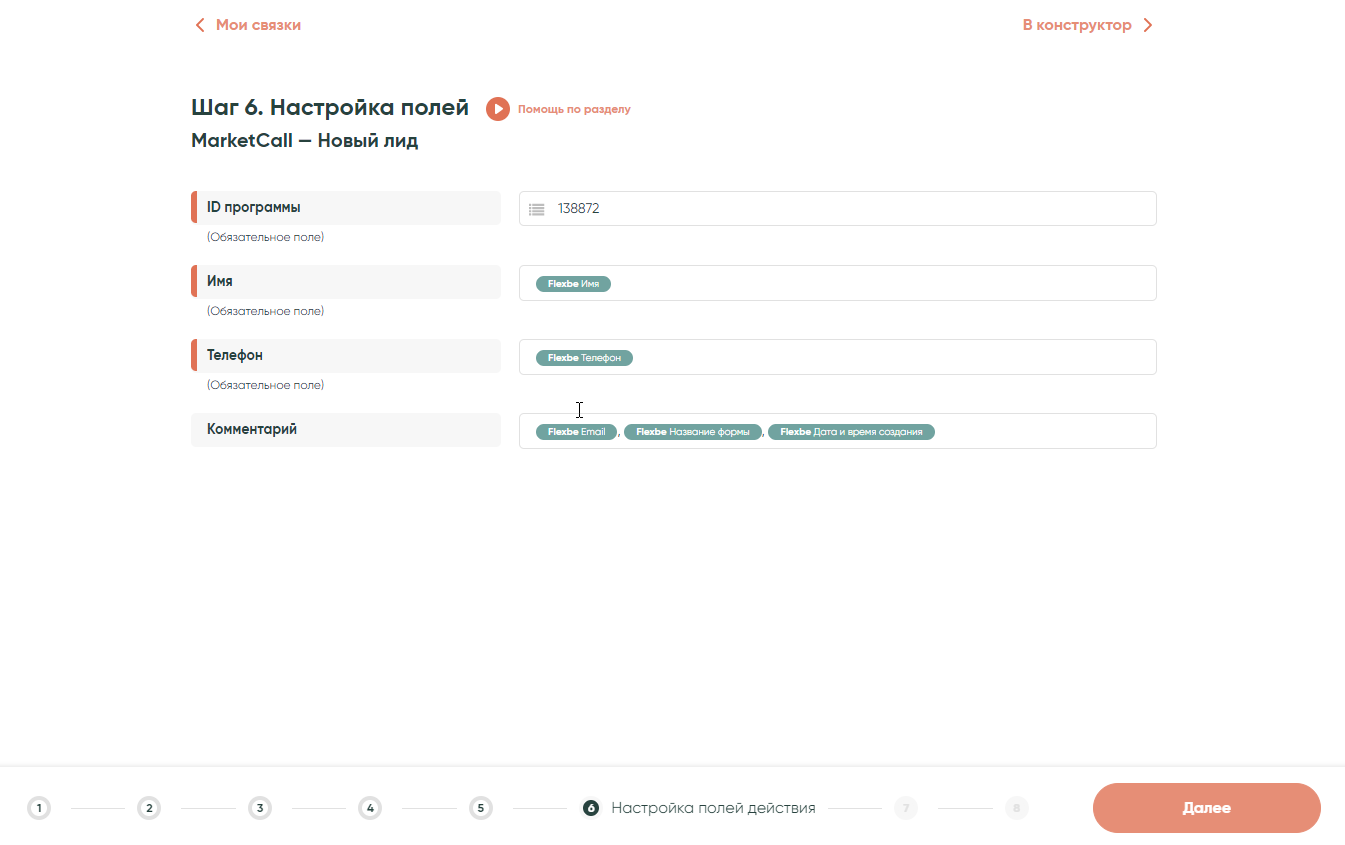The height and width of the screenshot is (845, 1345).
Task: Click the Flexbe Название формы tag
Action: tap(693, 432)
